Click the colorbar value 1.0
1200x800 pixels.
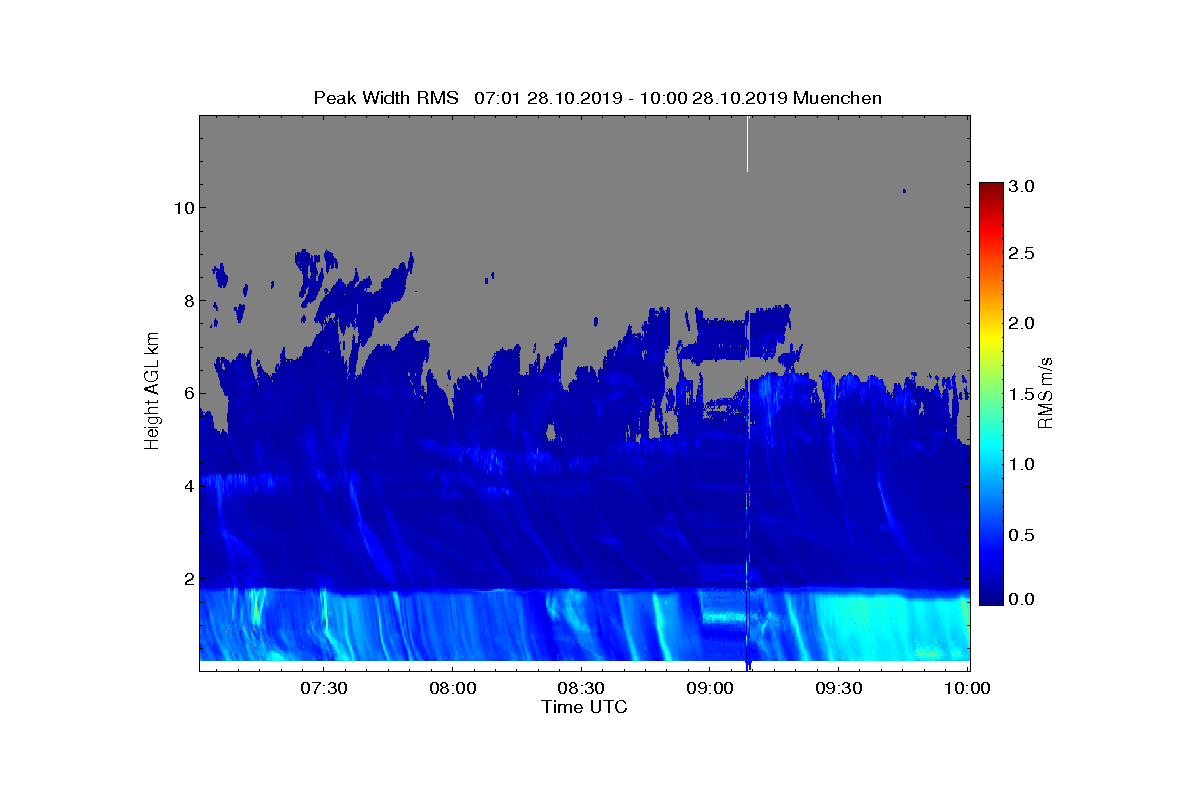[x=1022, y=464]
